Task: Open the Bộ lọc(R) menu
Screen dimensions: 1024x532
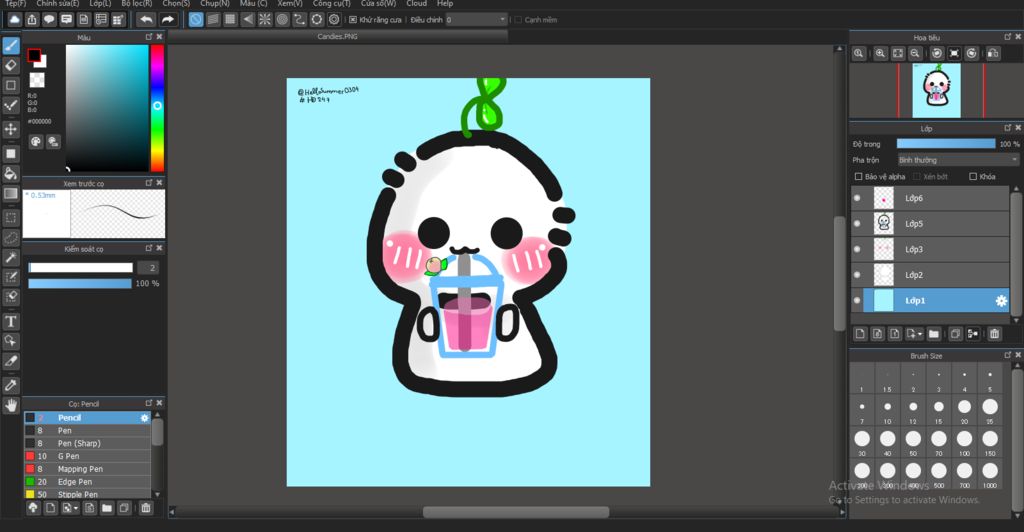Action: [136, 3]
